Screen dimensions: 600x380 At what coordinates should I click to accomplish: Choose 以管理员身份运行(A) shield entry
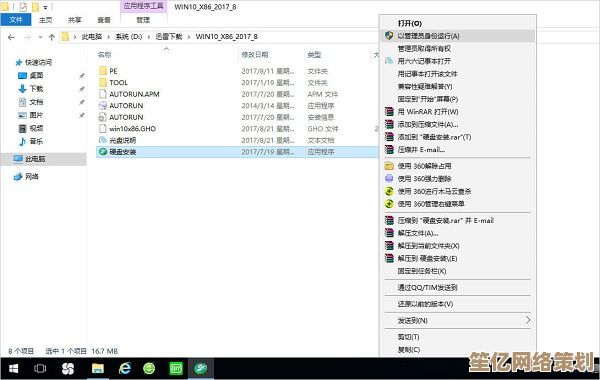[458, 36]
